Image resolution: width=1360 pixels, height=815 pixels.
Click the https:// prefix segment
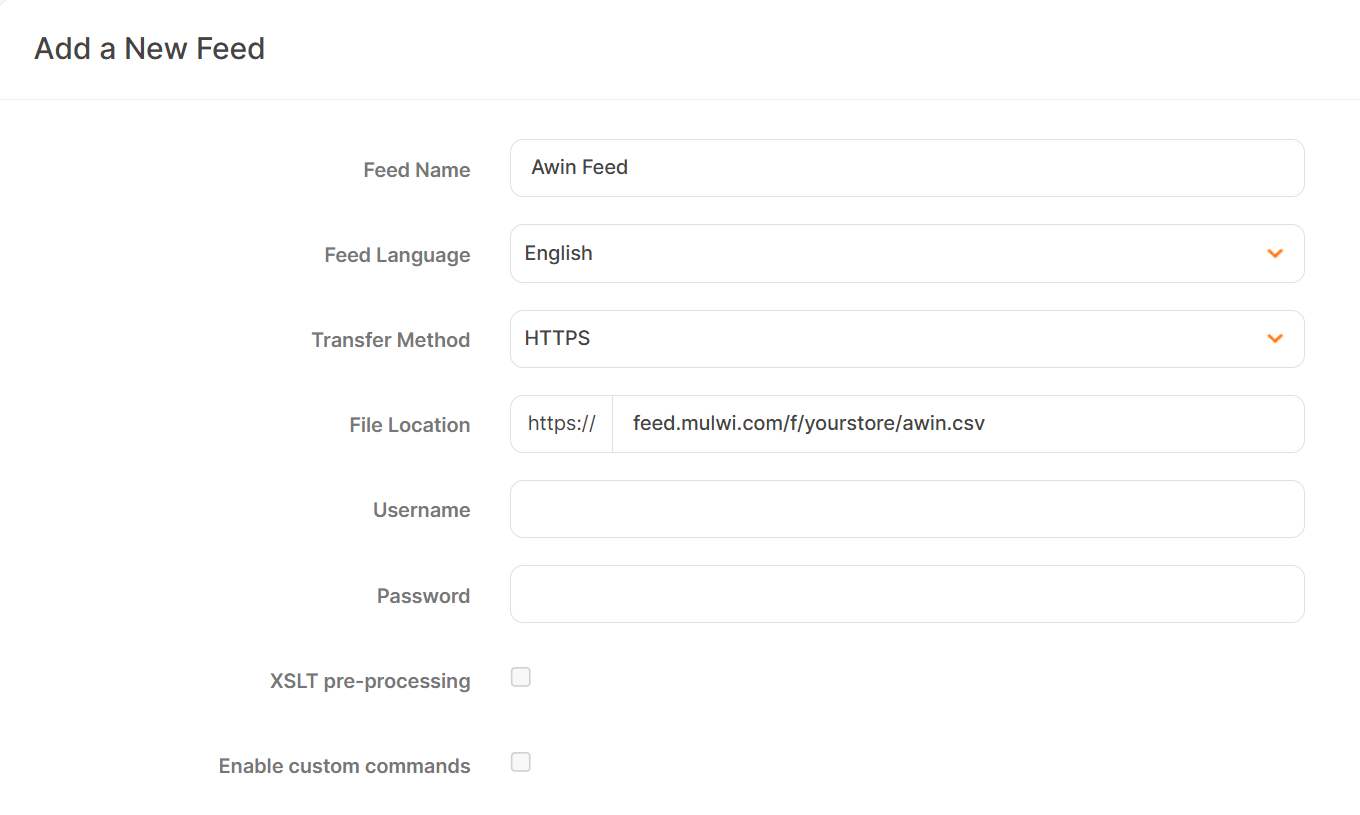560,424
